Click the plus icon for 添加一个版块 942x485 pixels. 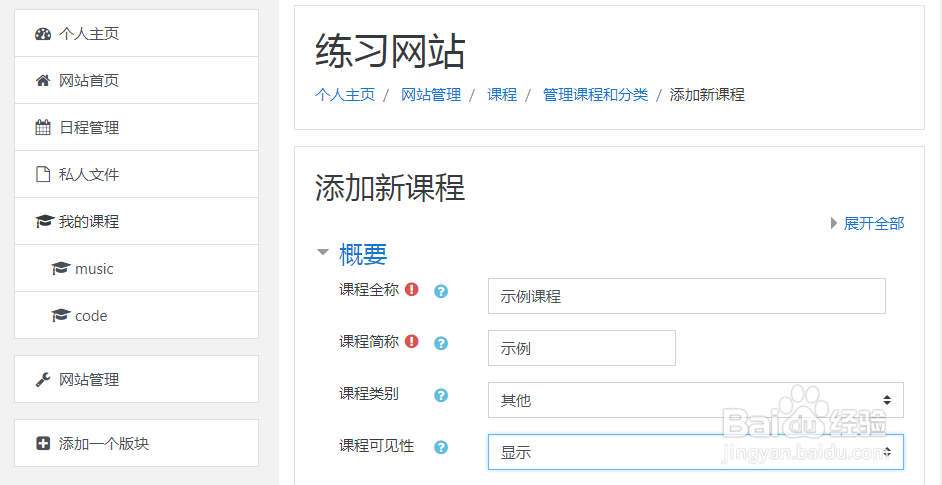pyautogui.click(x=43, y=443)
